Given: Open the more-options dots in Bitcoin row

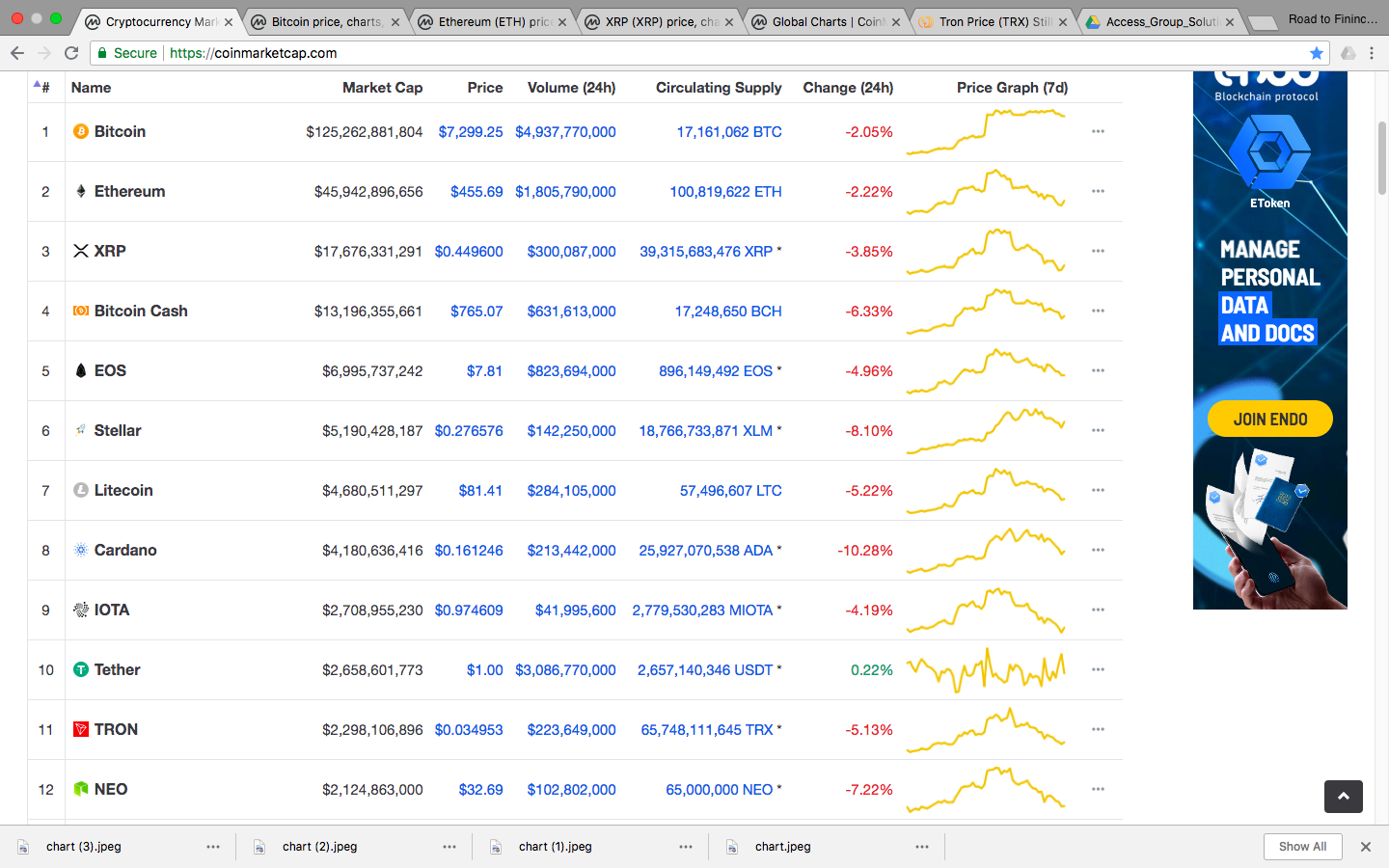Looking at the screenshot, I should 1098,131.
